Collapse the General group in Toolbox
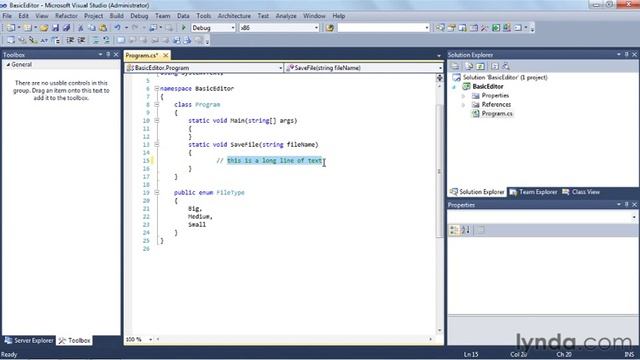 click(8, 64)
